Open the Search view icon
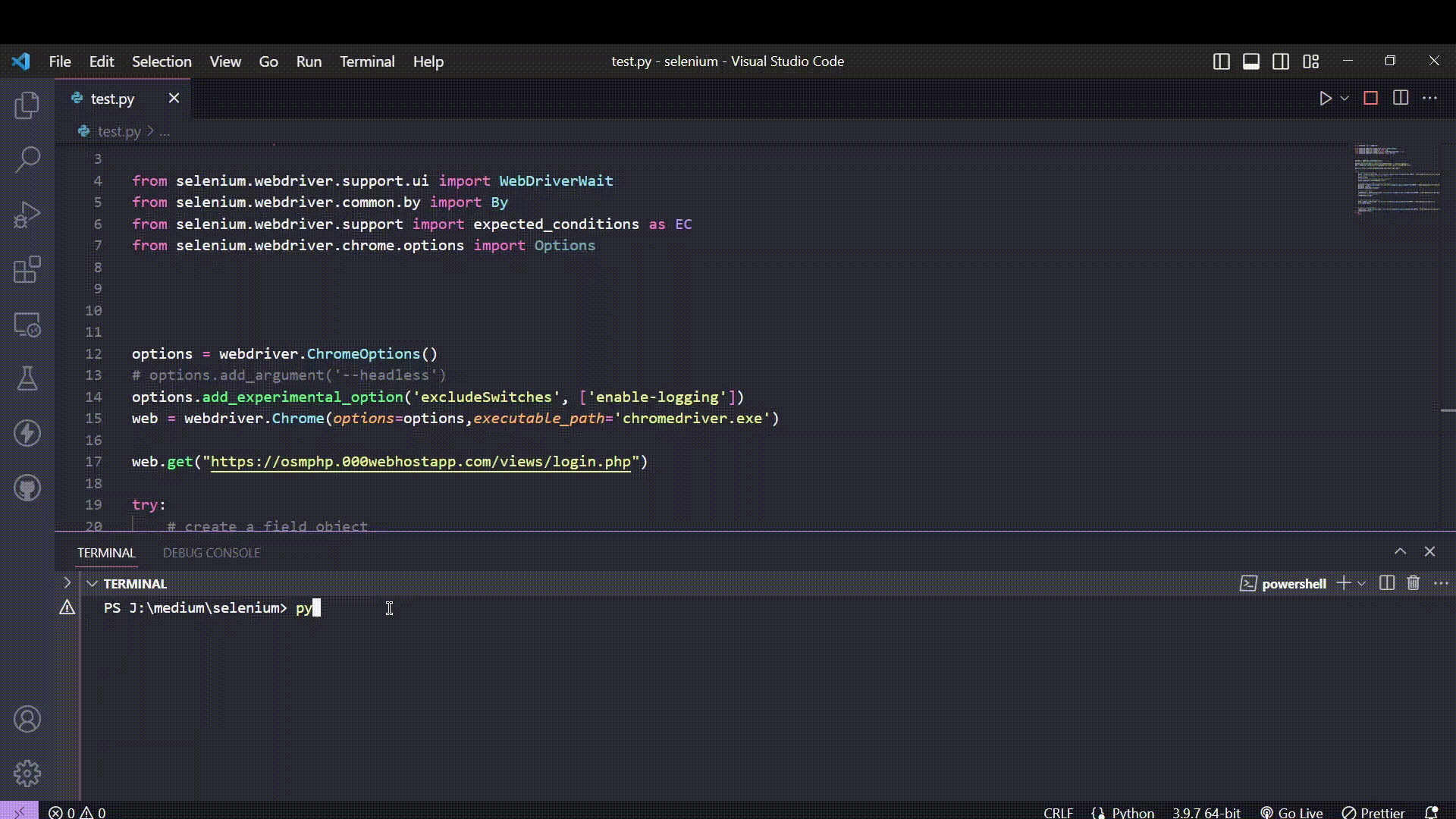Image resolution: width=1456 pixels, height=819 pixels. (27, 159)
